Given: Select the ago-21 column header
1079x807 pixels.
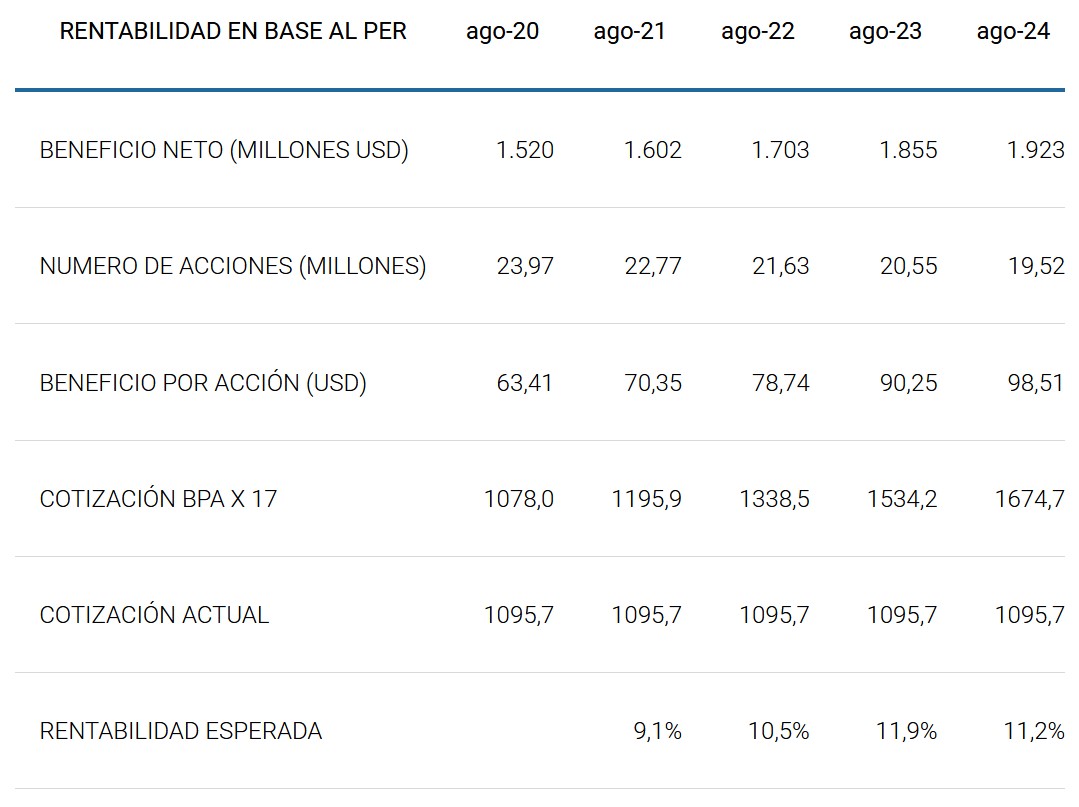Looking at the screenshot, I should [629, 32].
